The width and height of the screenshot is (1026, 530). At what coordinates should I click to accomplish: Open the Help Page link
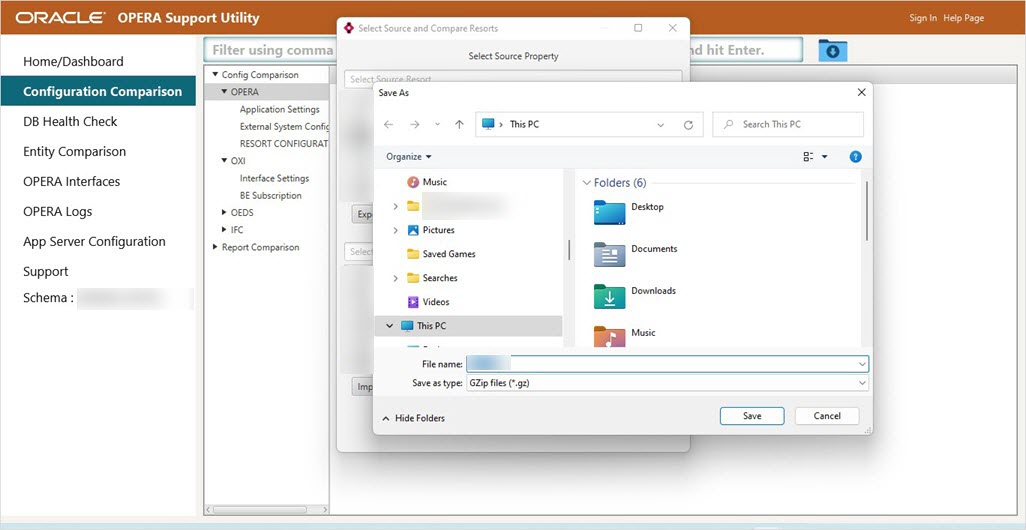[x=964, y=18]
